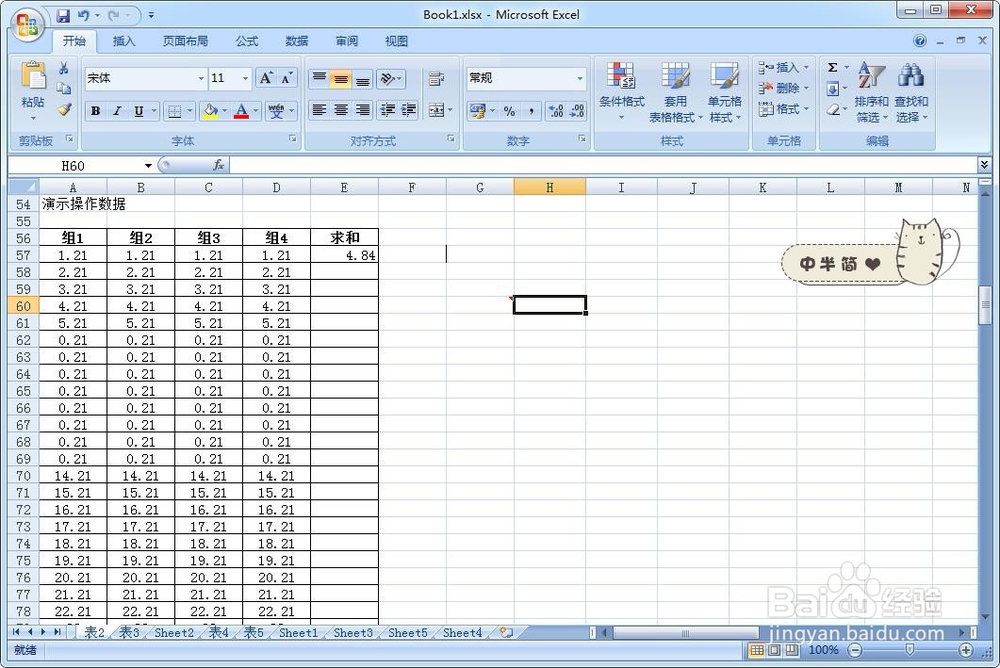Bottom-align cell contents
The height and width of the screenshot is (668, 1000).
click(362, 78)
